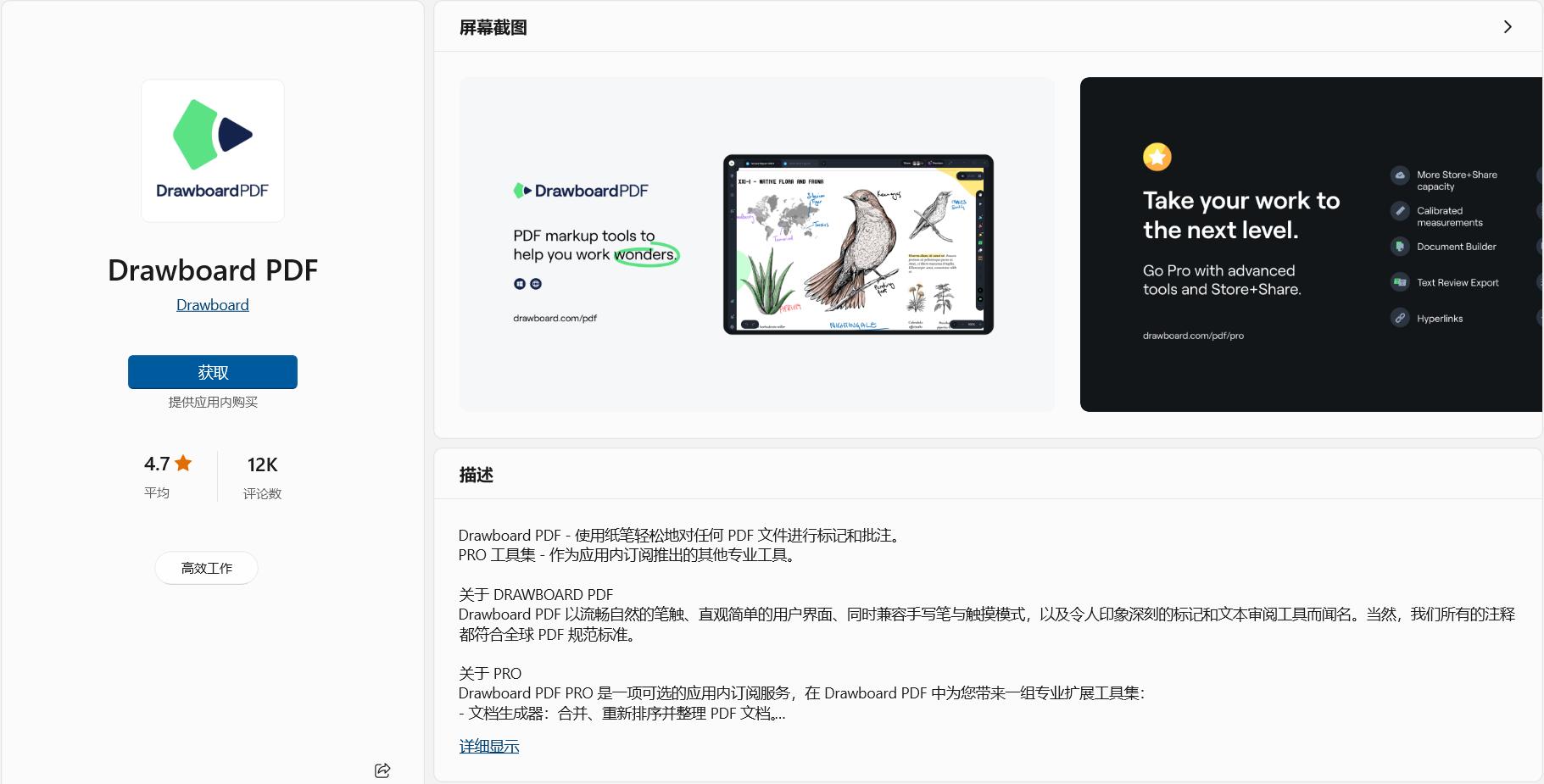This screenshot has height=784, width=1544.
Task: Click the 描述 section header
Action: tap(475, 475)
